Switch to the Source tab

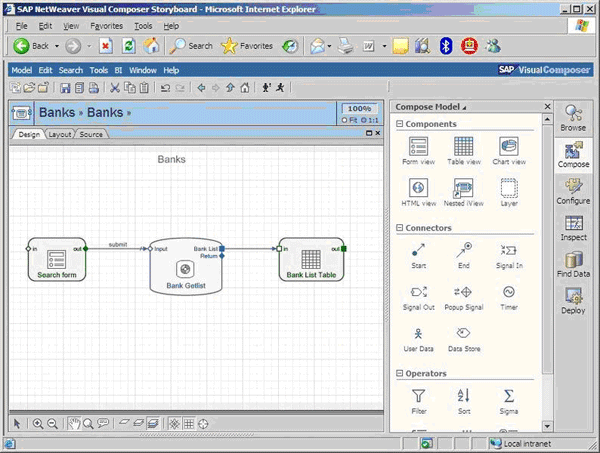(x=91, y=134)
